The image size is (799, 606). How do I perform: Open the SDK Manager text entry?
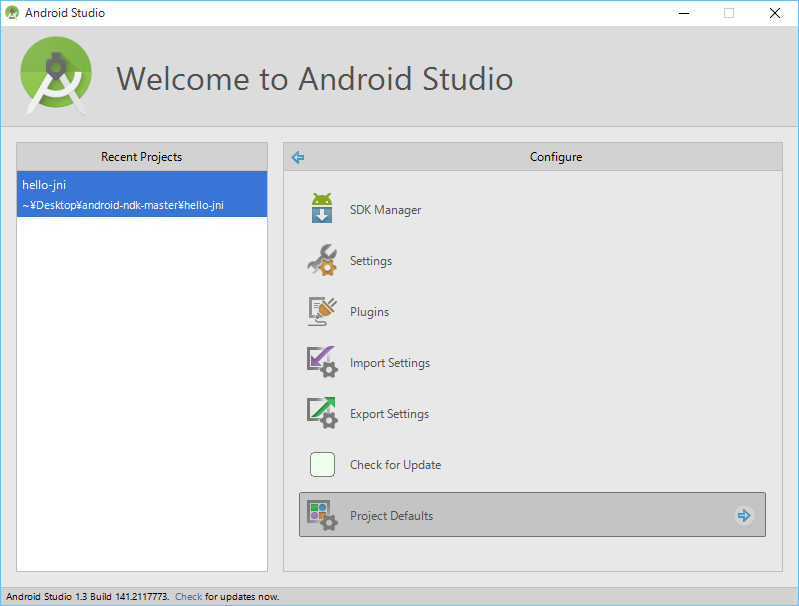click(385, 210)
